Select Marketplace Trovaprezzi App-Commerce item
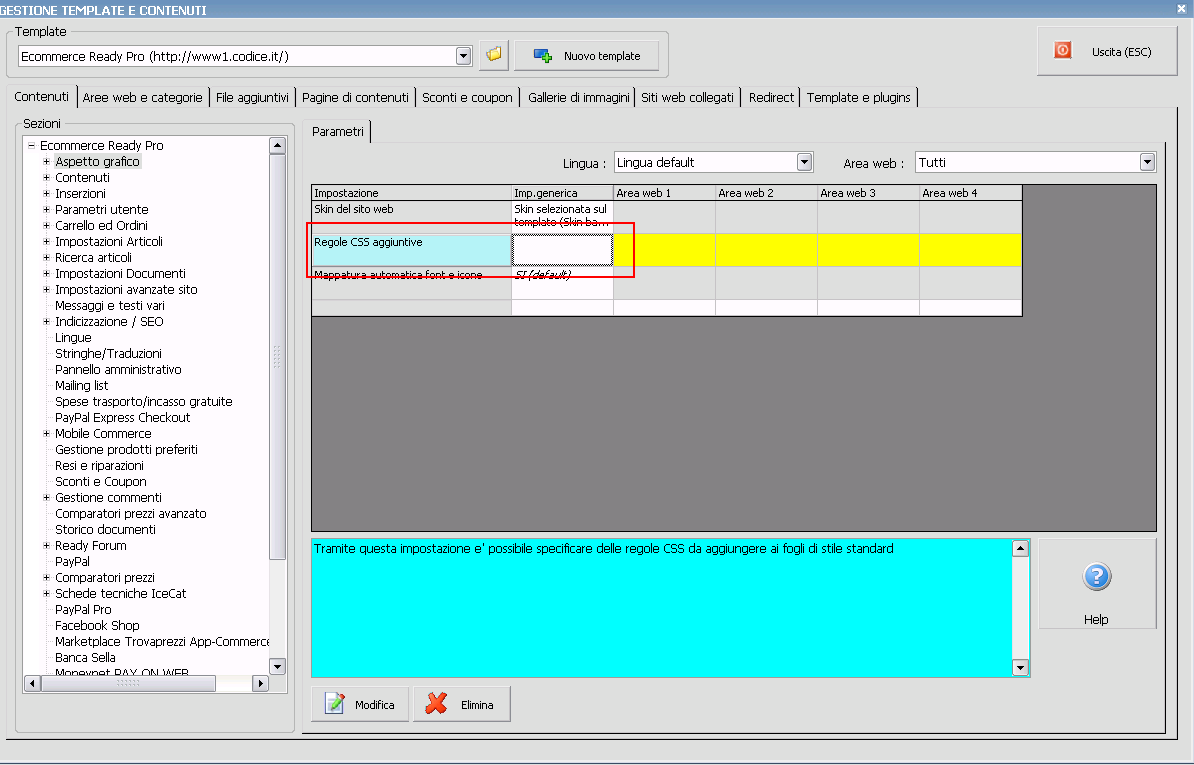The image size is (1194, 765). [162, 641]
